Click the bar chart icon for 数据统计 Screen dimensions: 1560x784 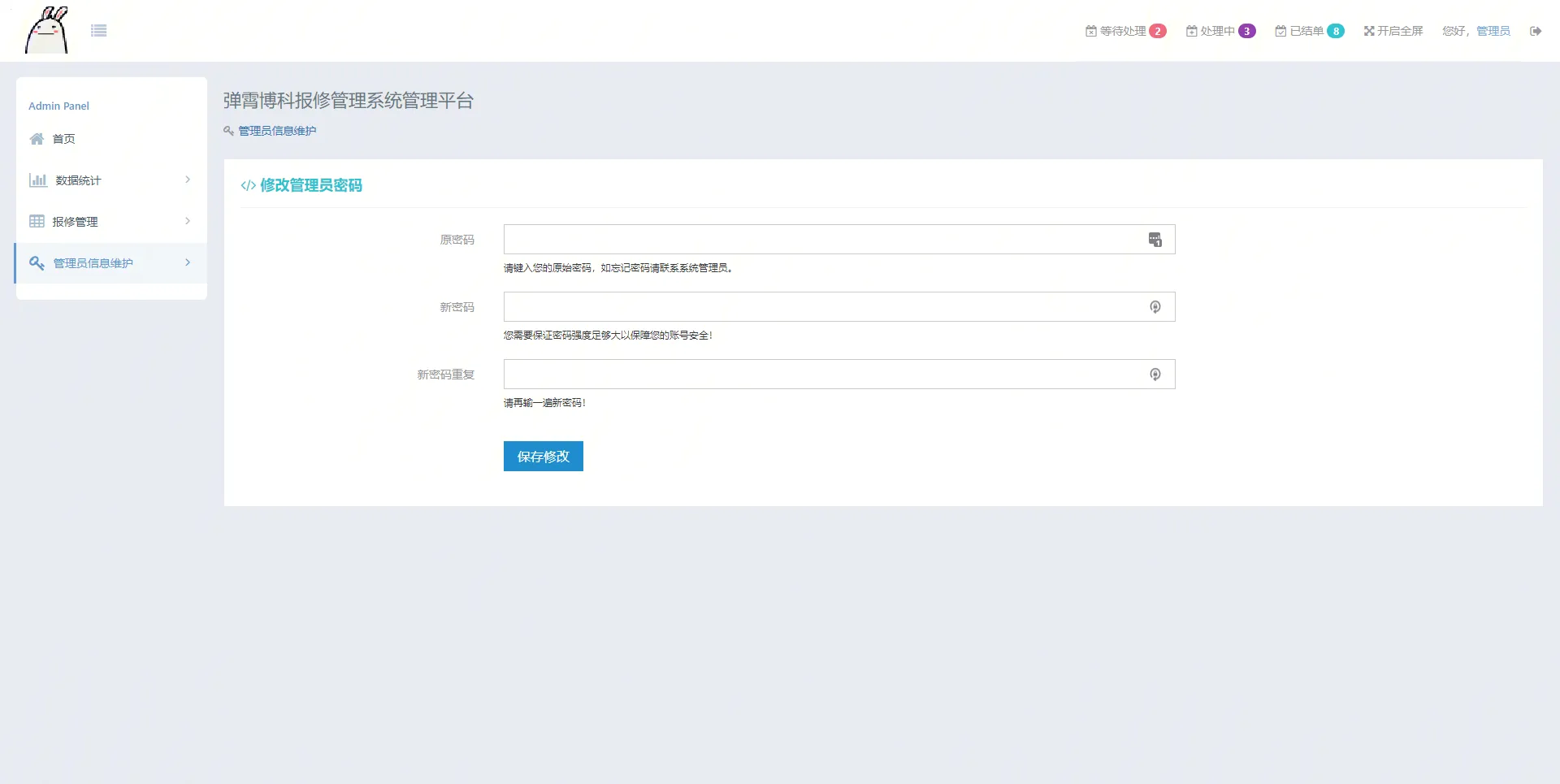pos(37,180)
